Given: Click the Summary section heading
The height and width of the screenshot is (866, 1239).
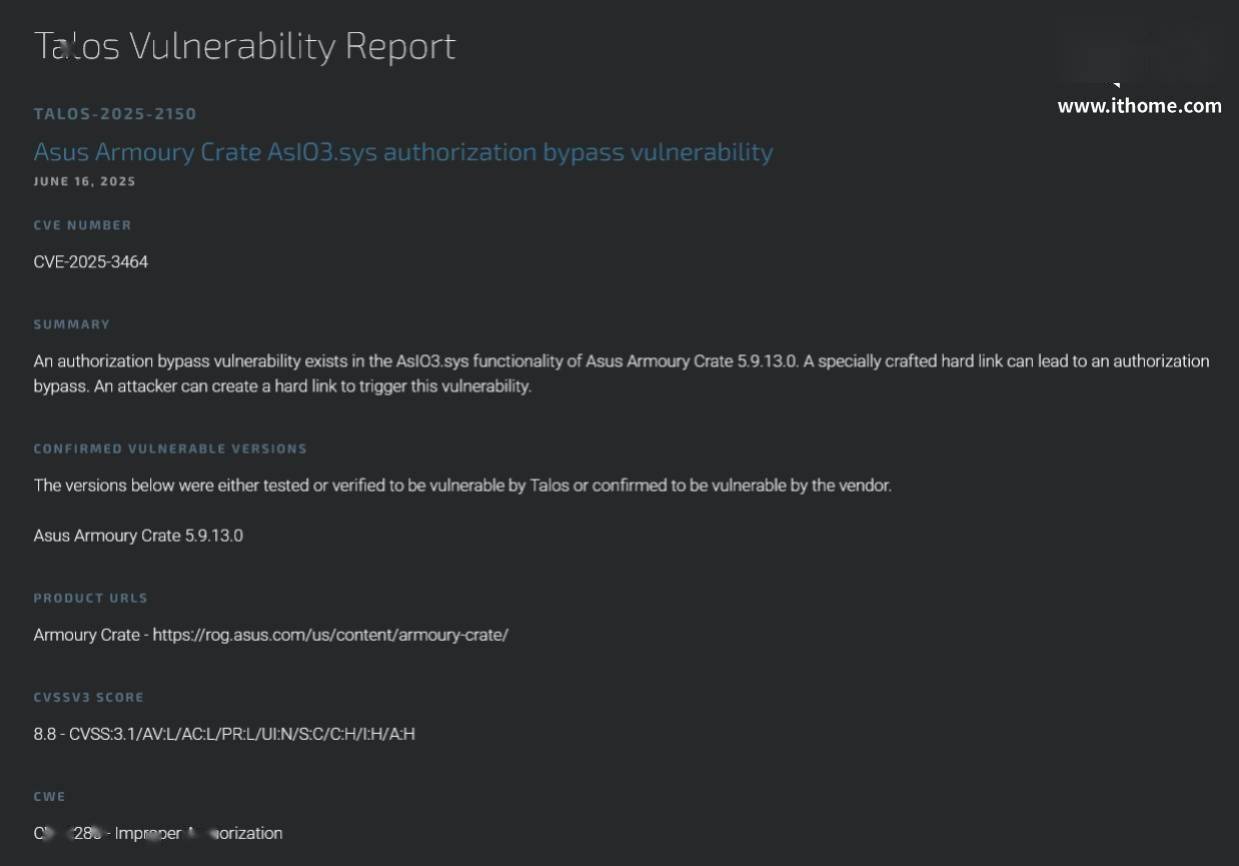Looking at the screenshot, I should coord(72,324).
